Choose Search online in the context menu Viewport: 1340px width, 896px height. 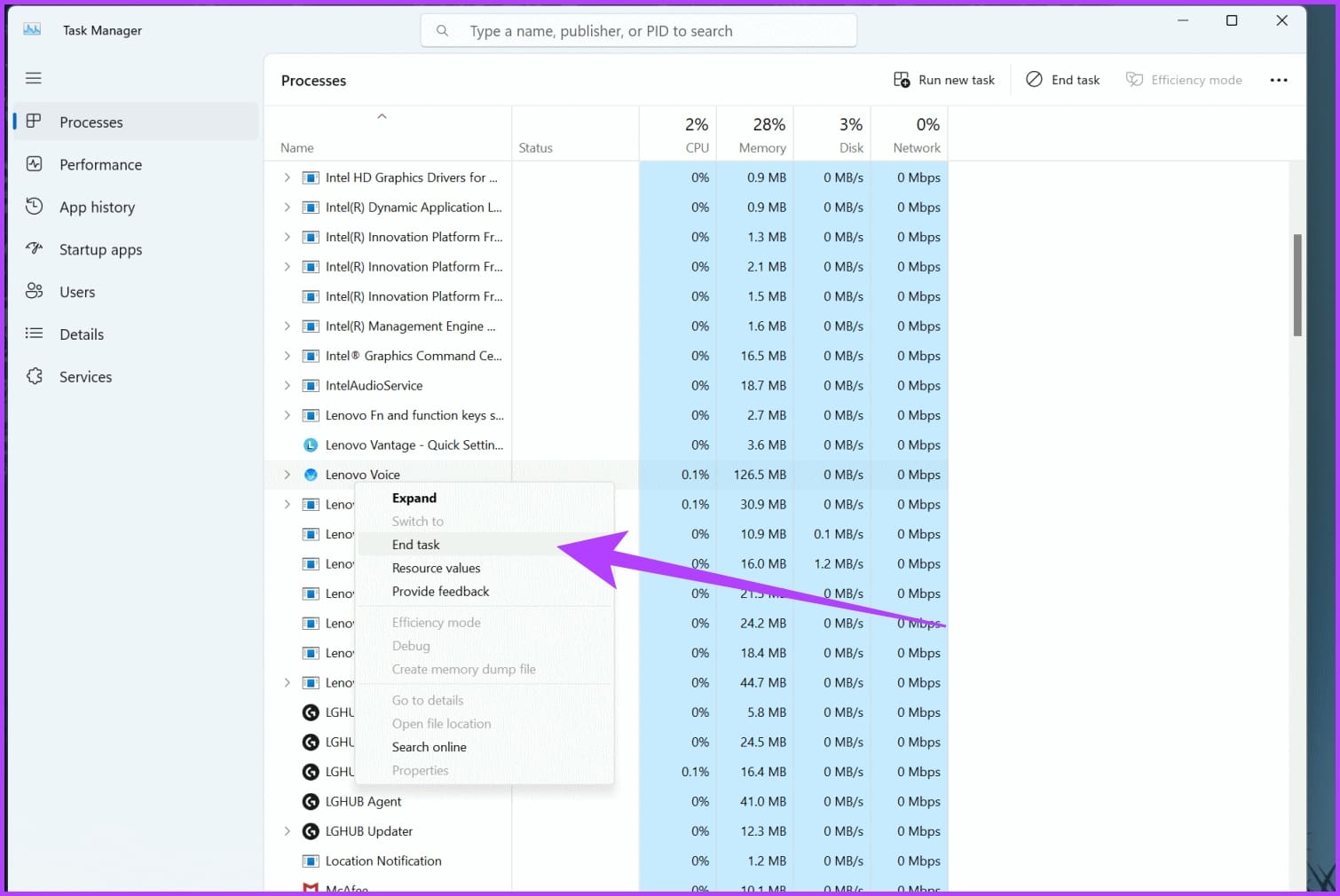[430, 746]
